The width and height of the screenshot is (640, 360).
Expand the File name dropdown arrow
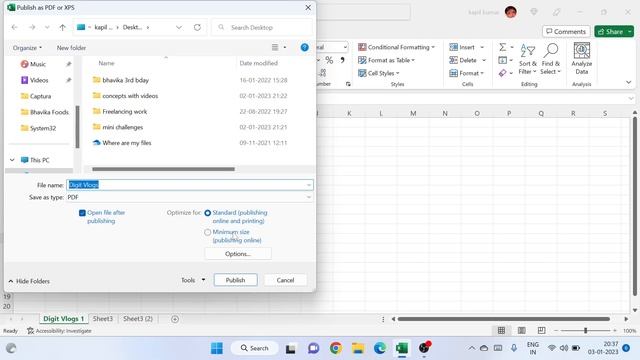click(x=309, y=185)
